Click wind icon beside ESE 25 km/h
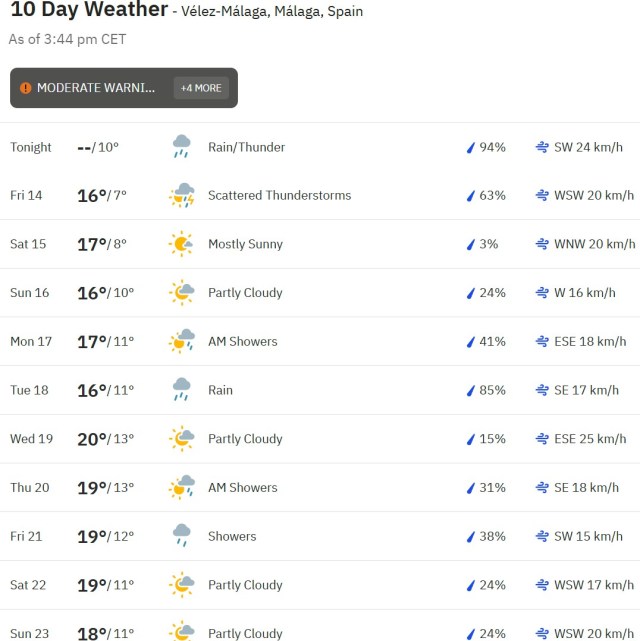The image size is (640, 641). [542, 439]
